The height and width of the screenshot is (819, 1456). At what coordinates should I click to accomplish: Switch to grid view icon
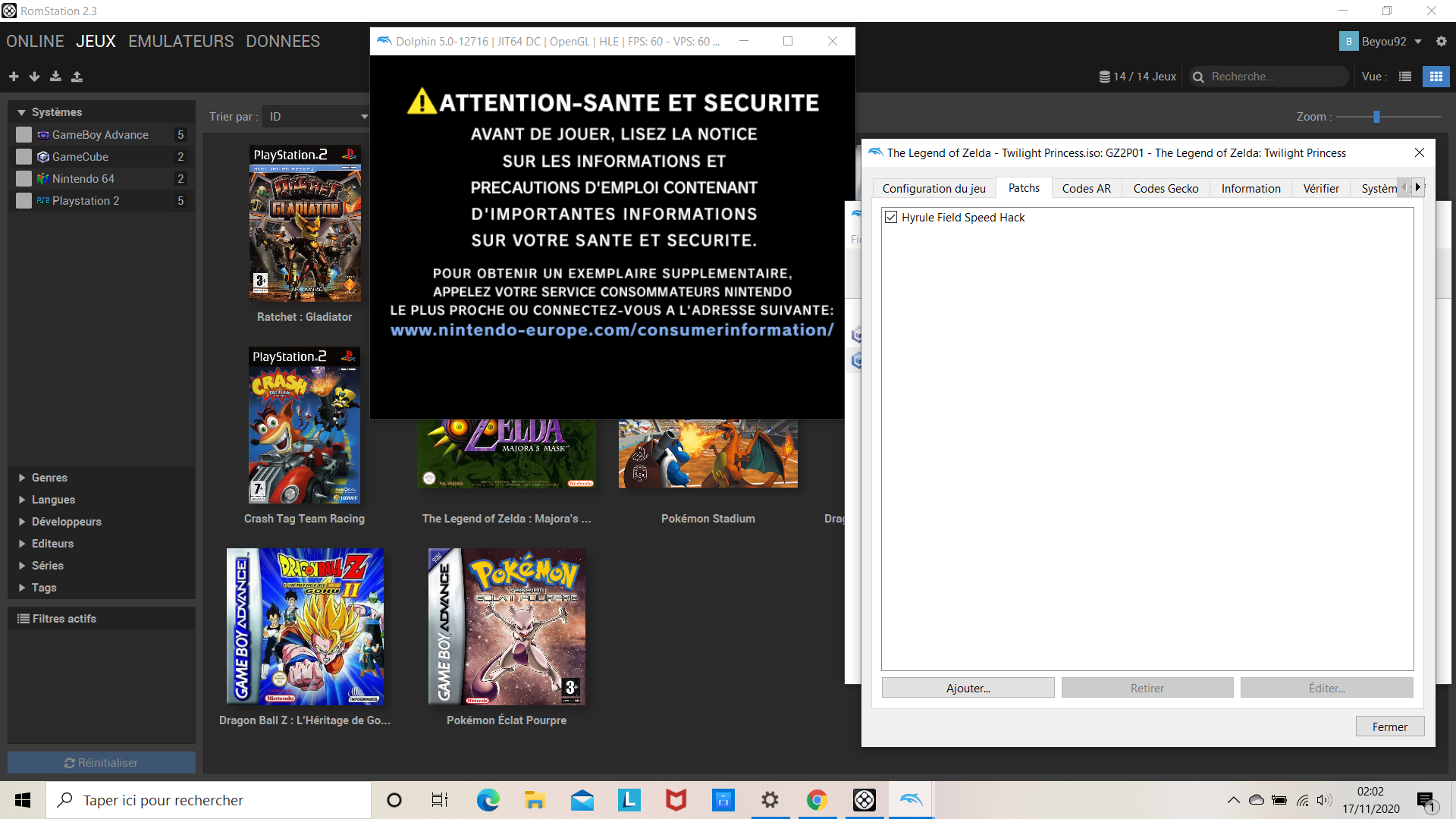pos(1436,77)
